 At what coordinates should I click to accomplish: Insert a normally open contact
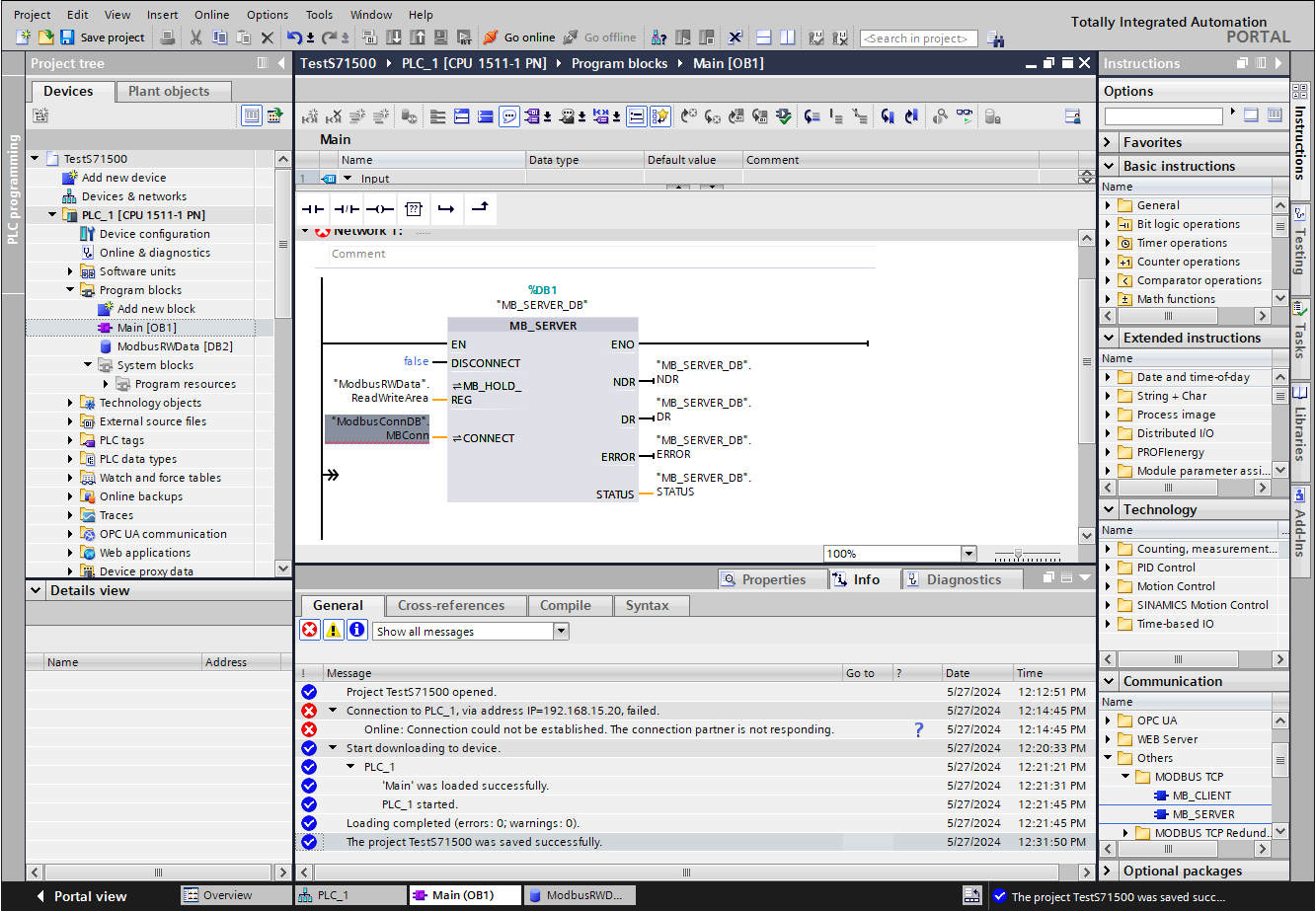313,209
